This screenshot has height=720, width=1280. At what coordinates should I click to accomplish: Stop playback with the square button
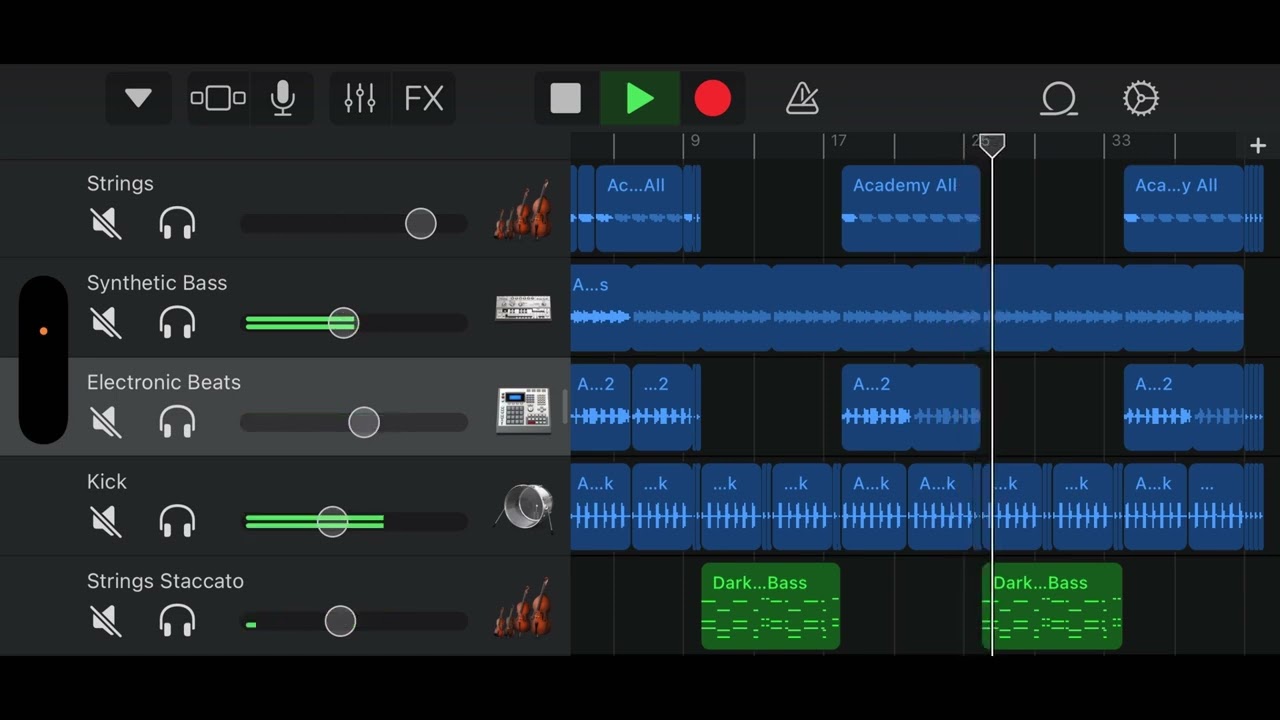566,98
